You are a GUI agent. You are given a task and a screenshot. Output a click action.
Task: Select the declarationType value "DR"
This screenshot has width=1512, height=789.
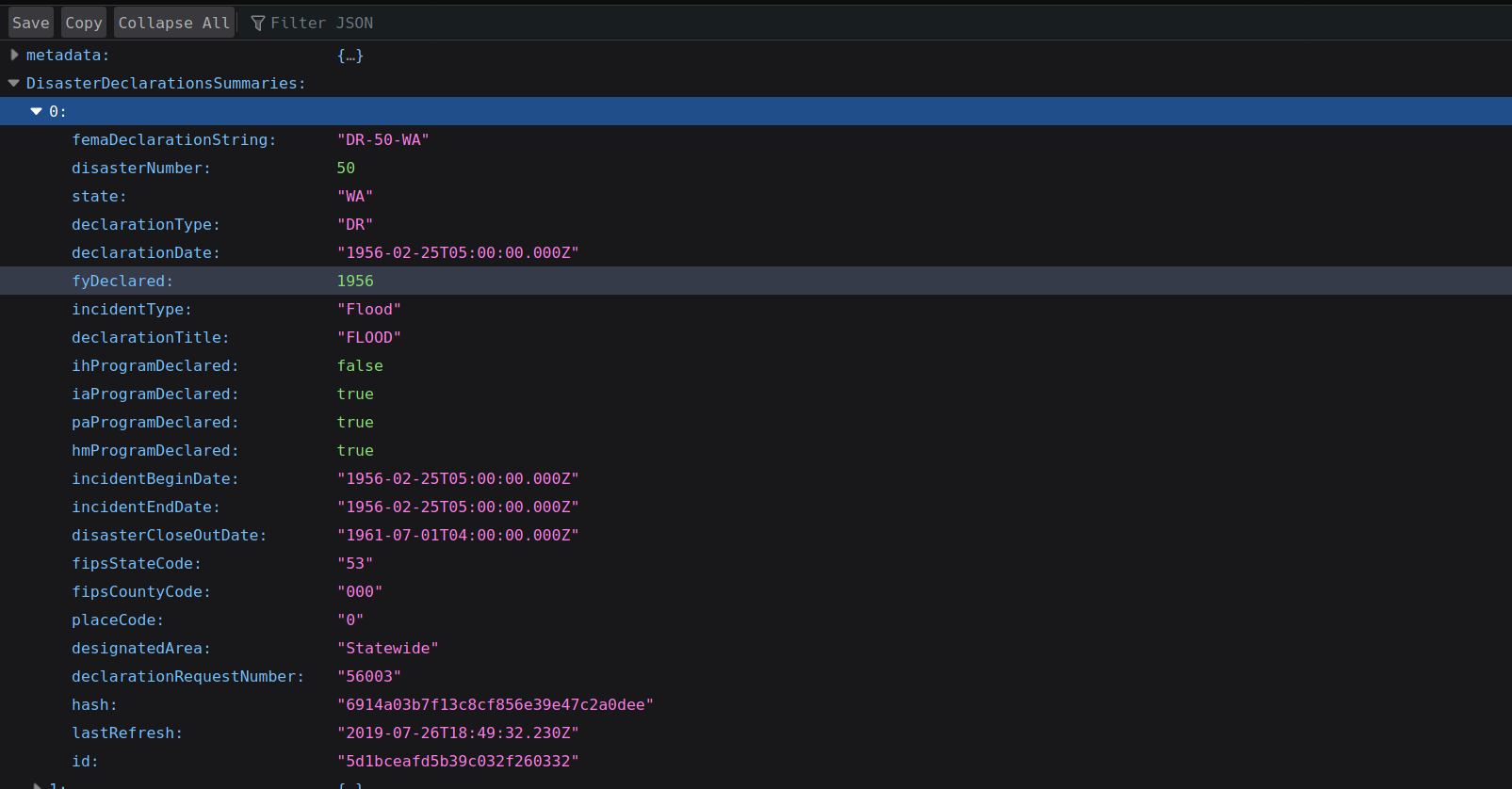tap(355, 224)
